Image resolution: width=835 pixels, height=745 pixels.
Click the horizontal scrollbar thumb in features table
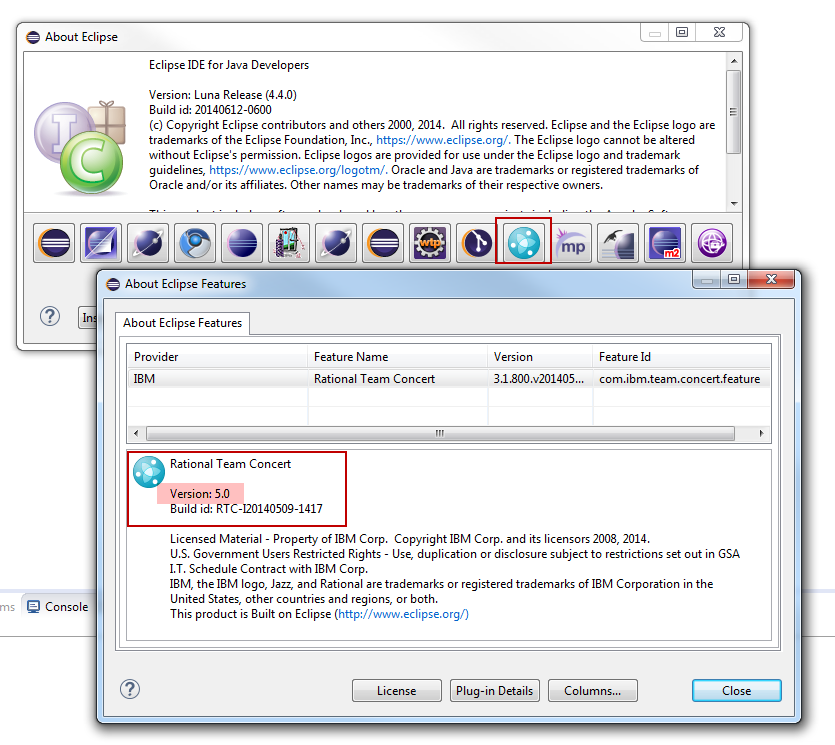coord(440,433)
